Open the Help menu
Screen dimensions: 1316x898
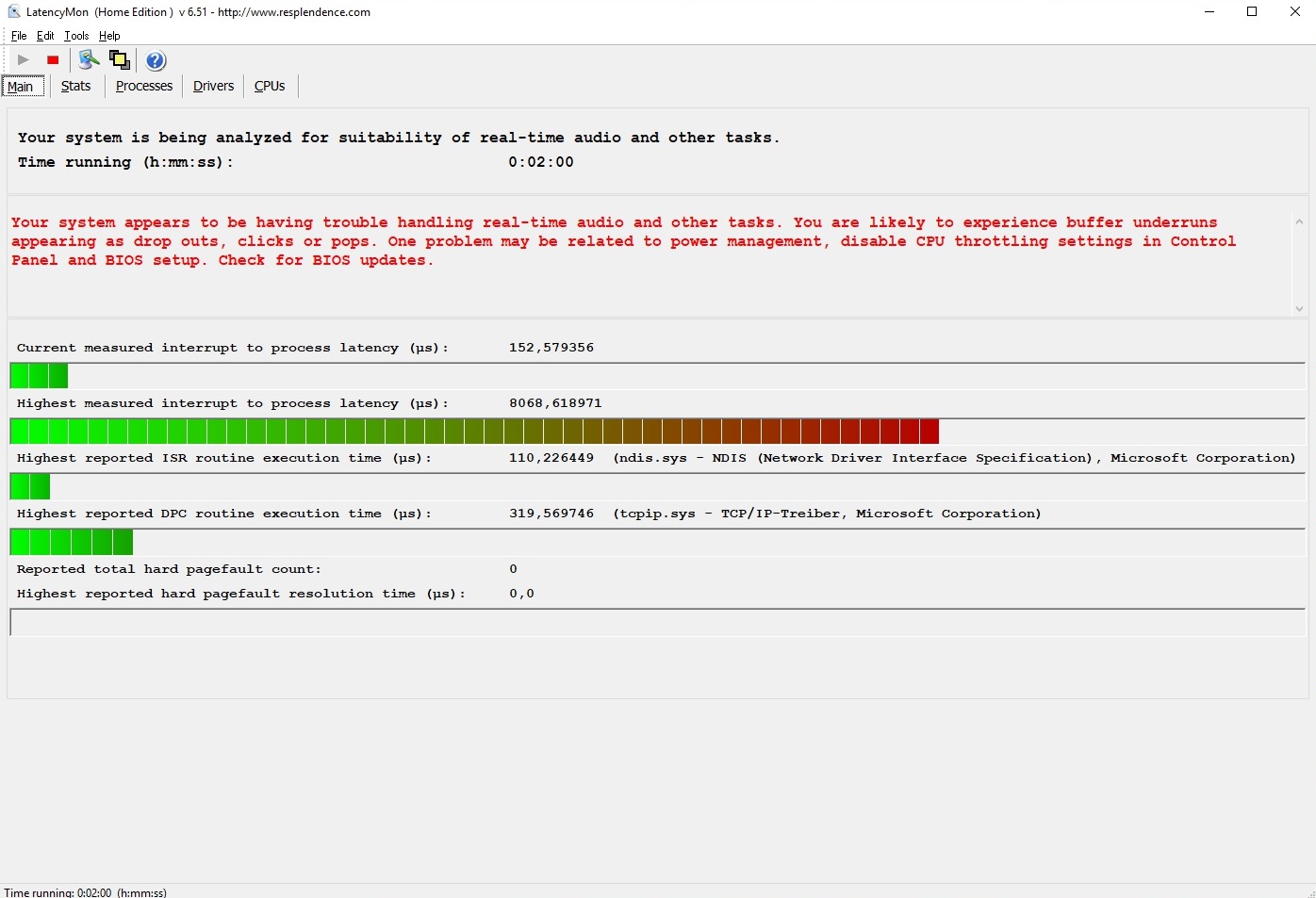click(x=109, y=36)
